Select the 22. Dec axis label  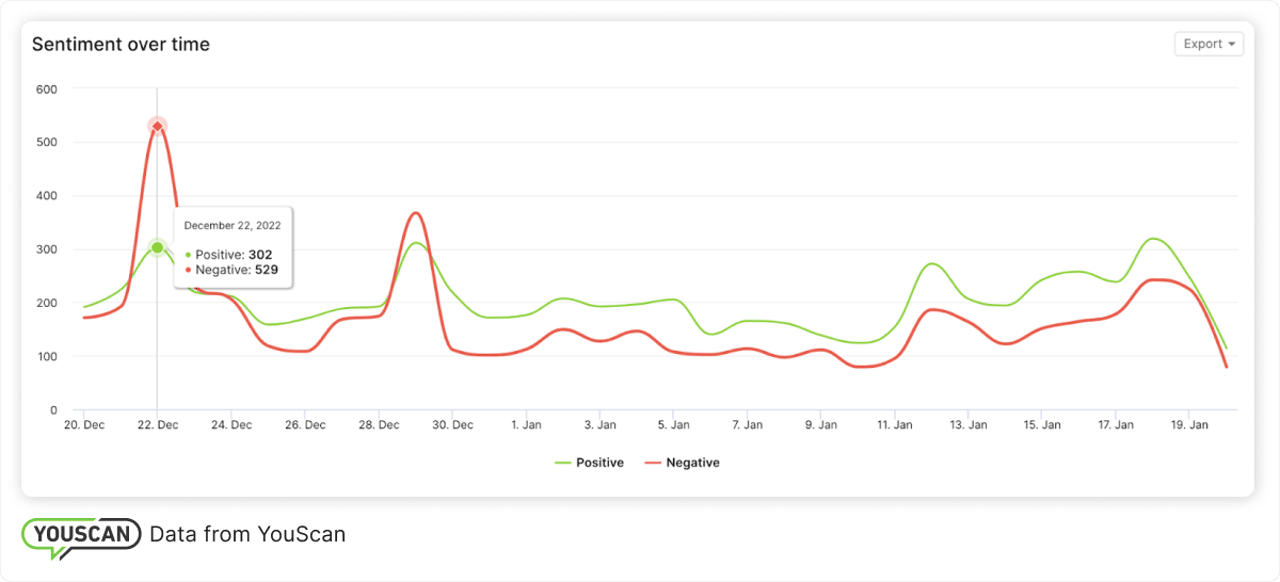[x=156, y=424]
